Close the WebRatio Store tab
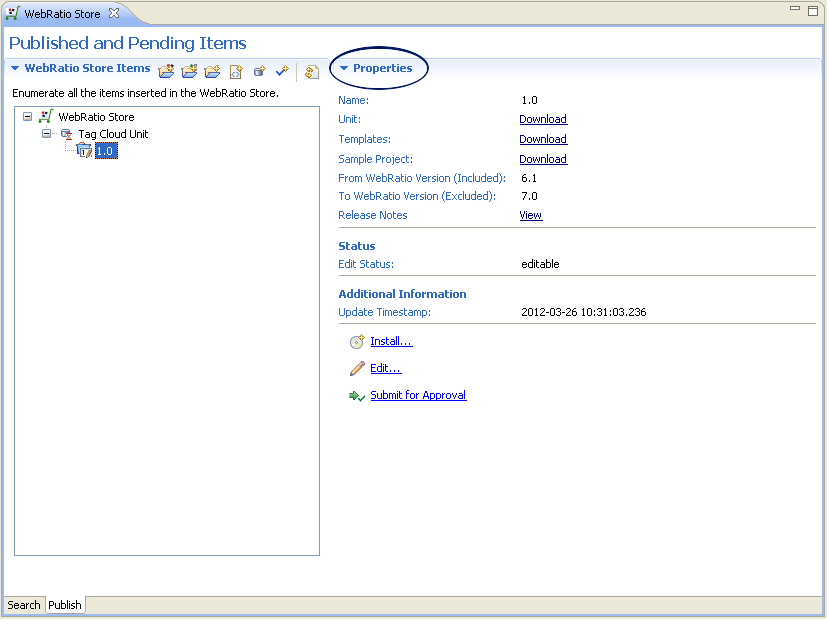This screenshot has width=827, height=619. tap(114, 13)
